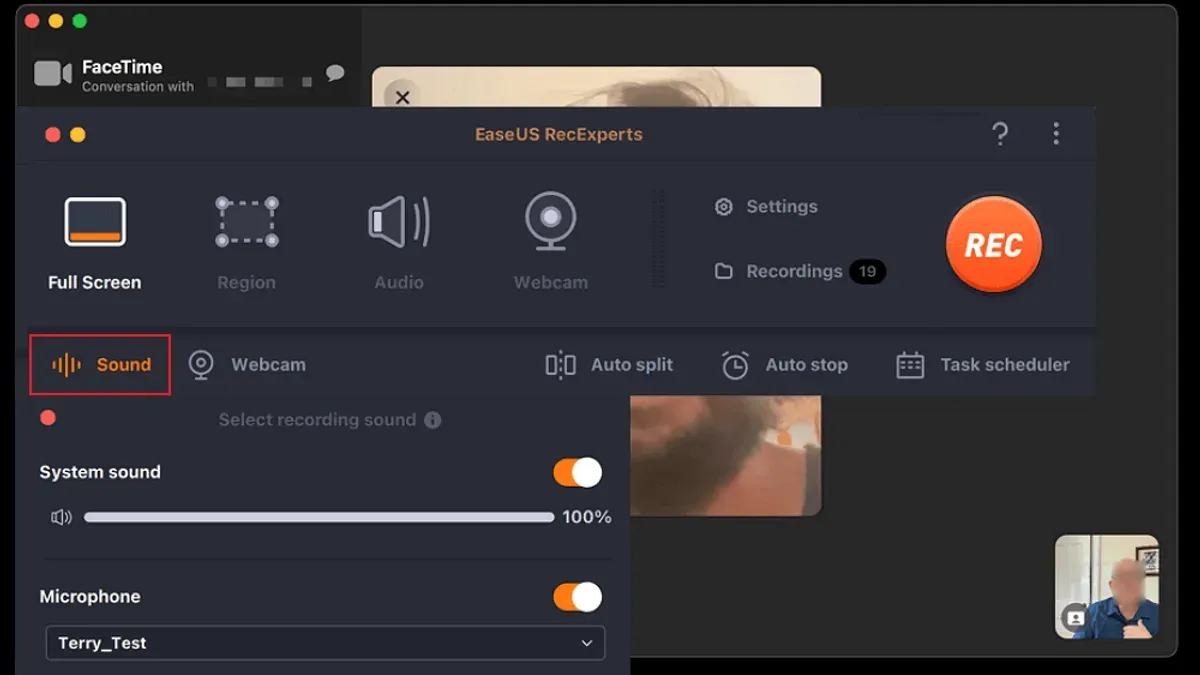Screen dimensions: 1200x675
Task: Click the EaseUS RecExperts window title
Action: [559, 134]
